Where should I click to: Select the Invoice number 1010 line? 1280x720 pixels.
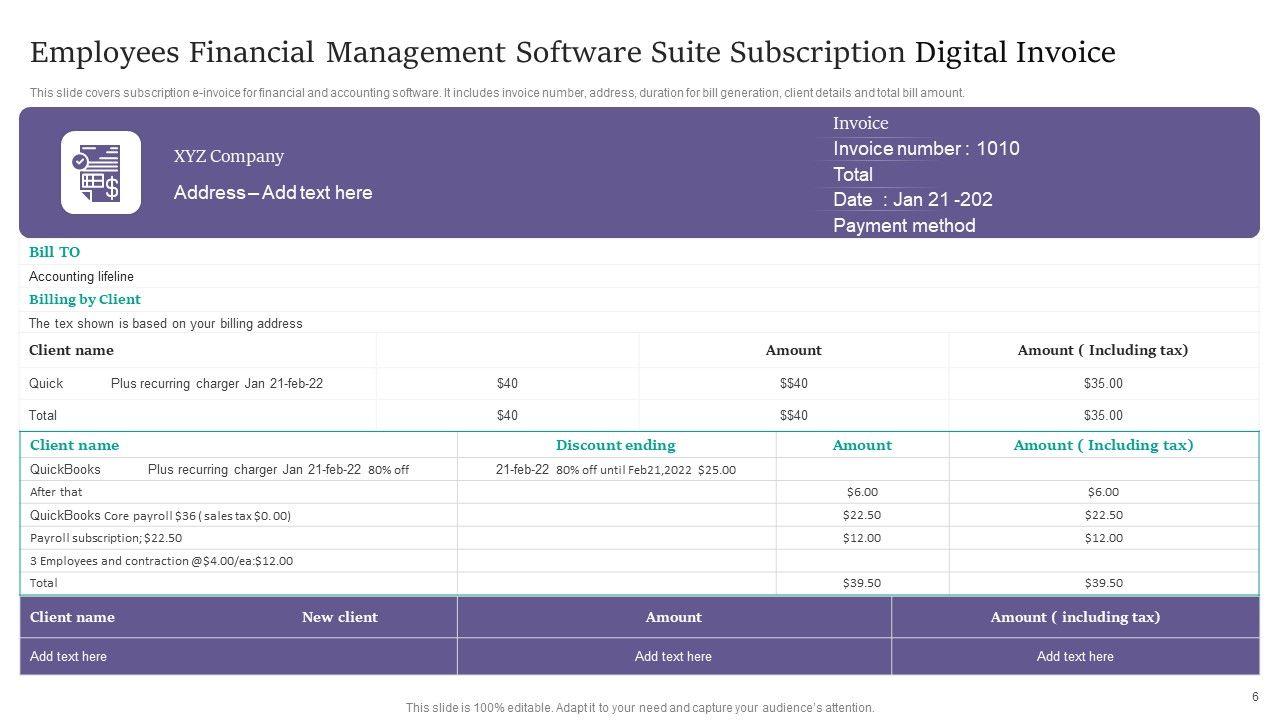926,149
